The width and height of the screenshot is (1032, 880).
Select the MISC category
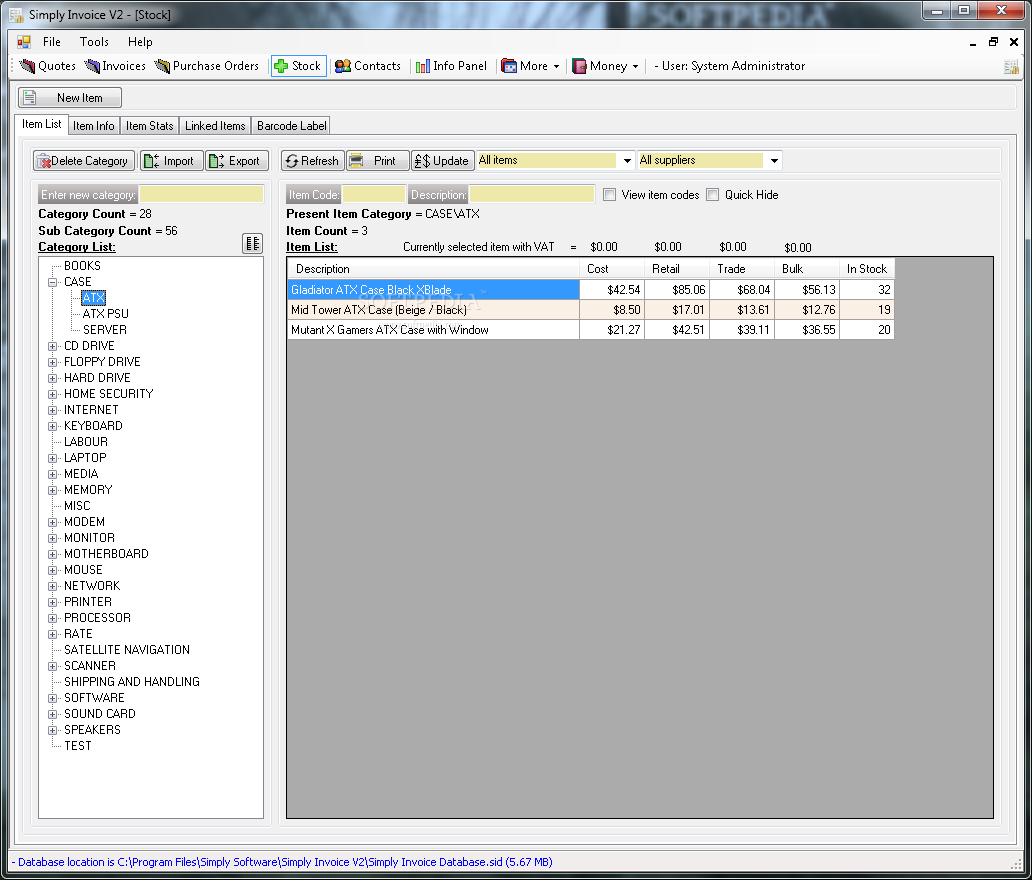(77, 506)
